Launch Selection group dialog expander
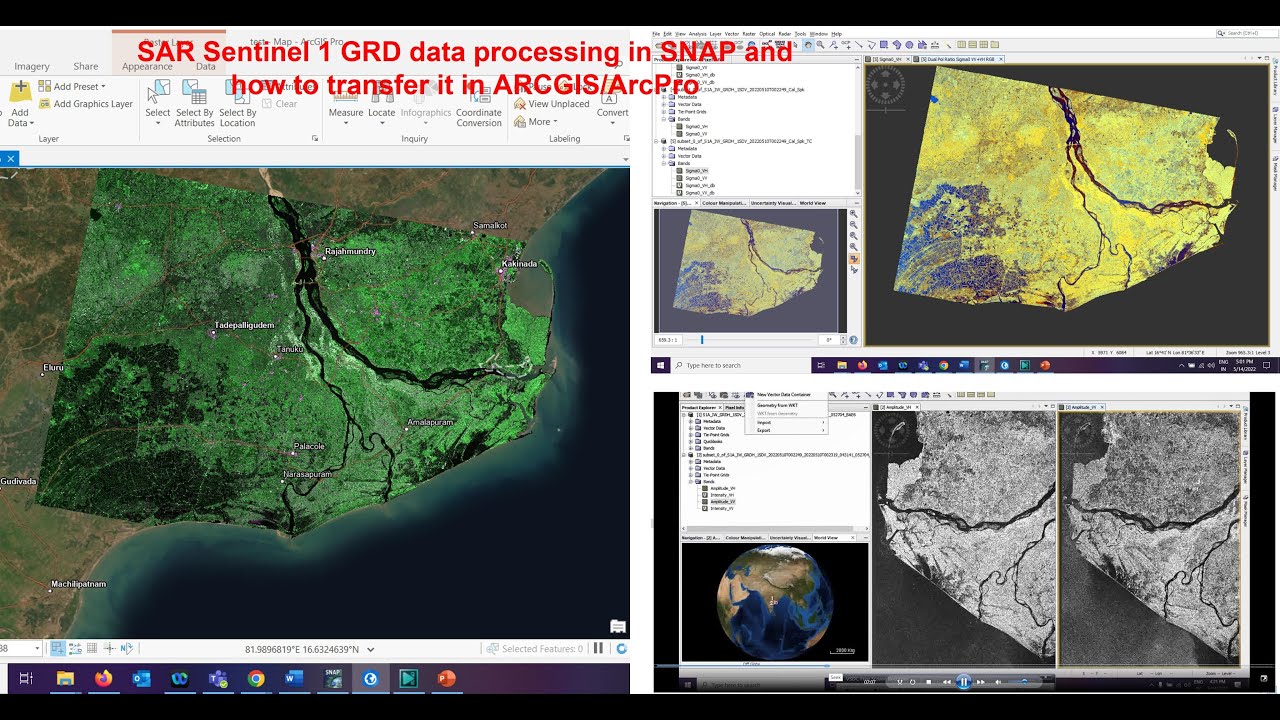 (x=315, y=139)
